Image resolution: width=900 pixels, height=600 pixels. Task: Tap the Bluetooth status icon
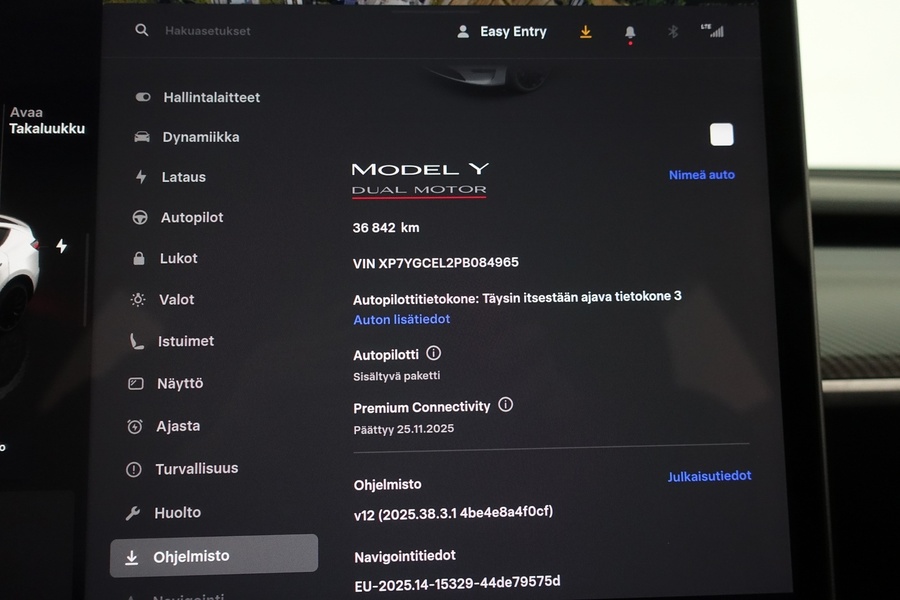click(x=672, y=31)
